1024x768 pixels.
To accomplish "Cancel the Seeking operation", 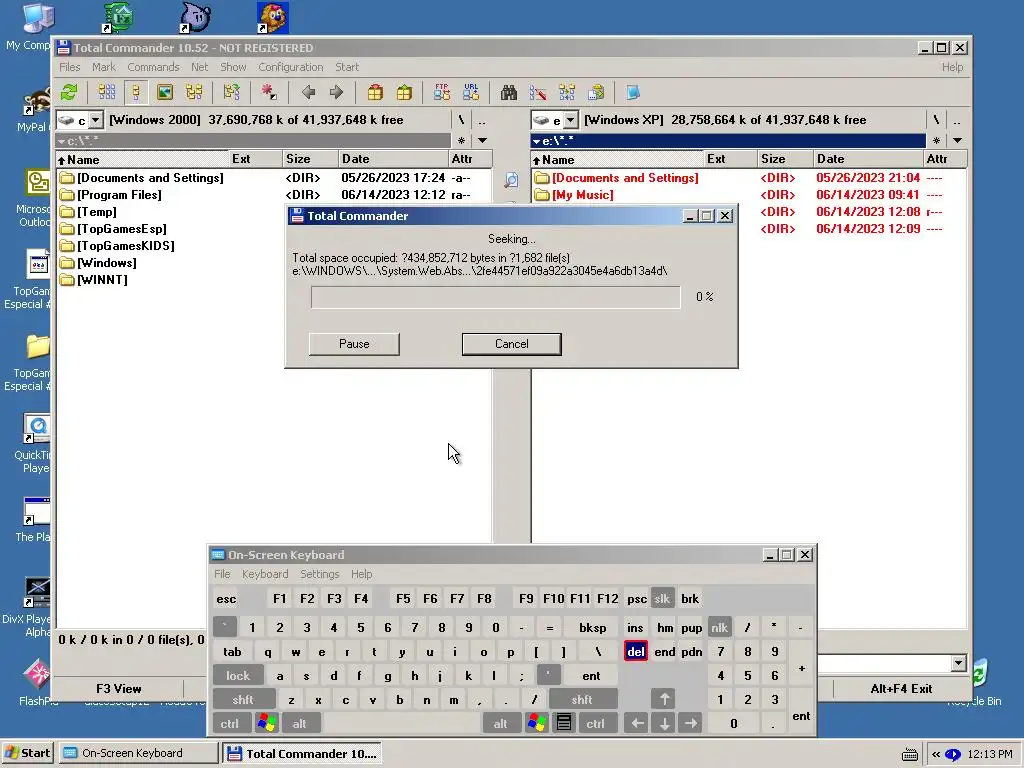I will point(511,344).
